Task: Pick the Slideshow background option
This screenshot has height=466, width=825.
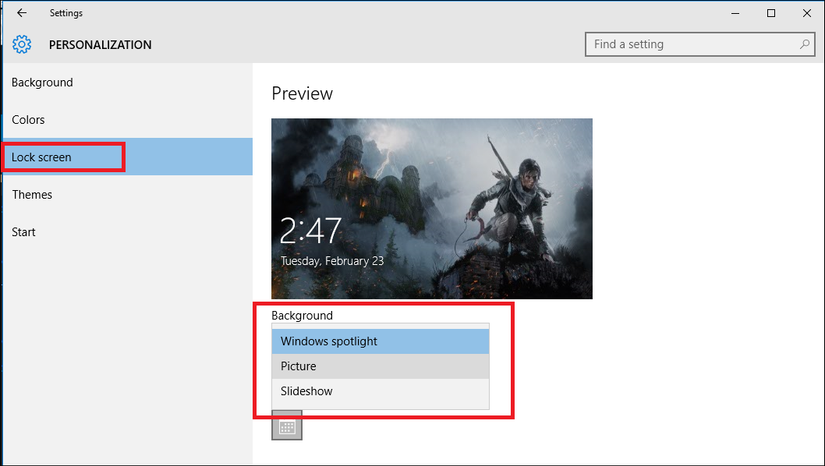Action: 380,392
